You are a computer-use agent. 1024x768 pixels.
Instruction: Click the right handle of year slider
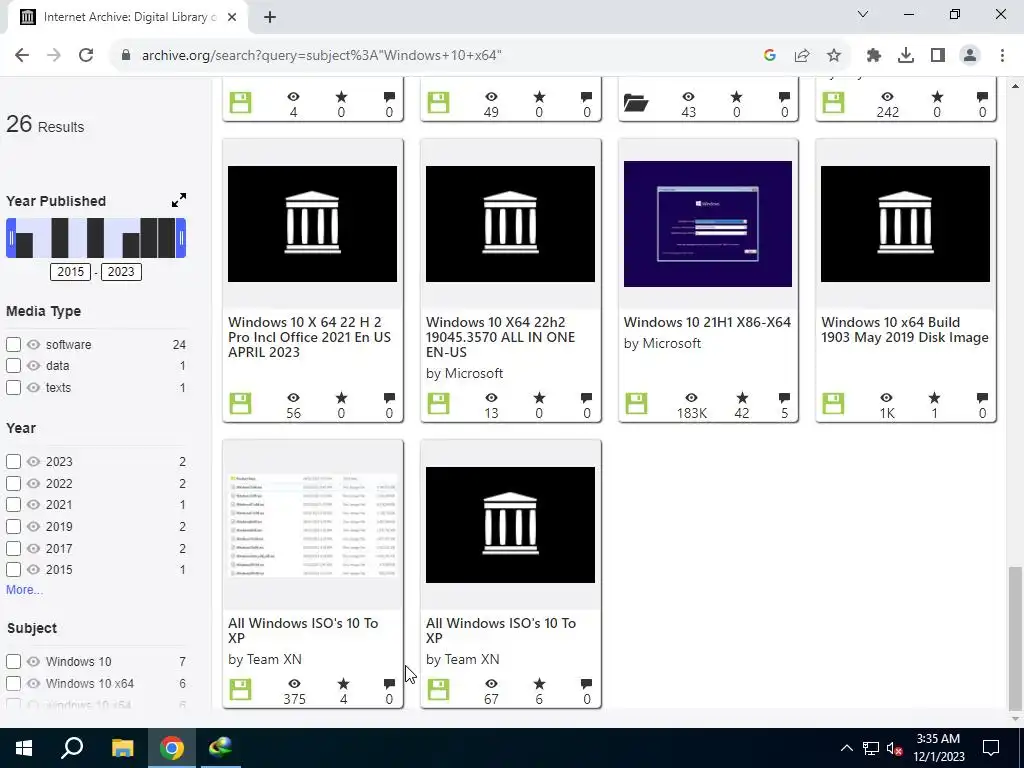coord(182,238)
